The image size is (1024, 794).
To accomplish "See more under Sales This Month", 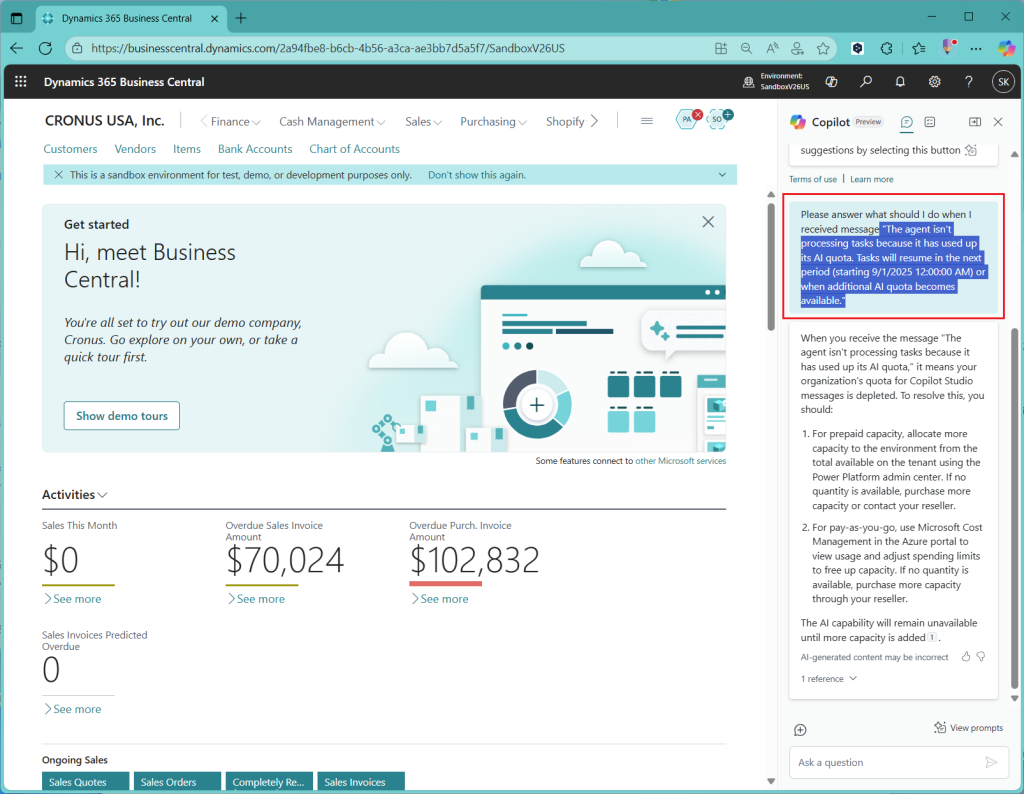I will (72, 599).
